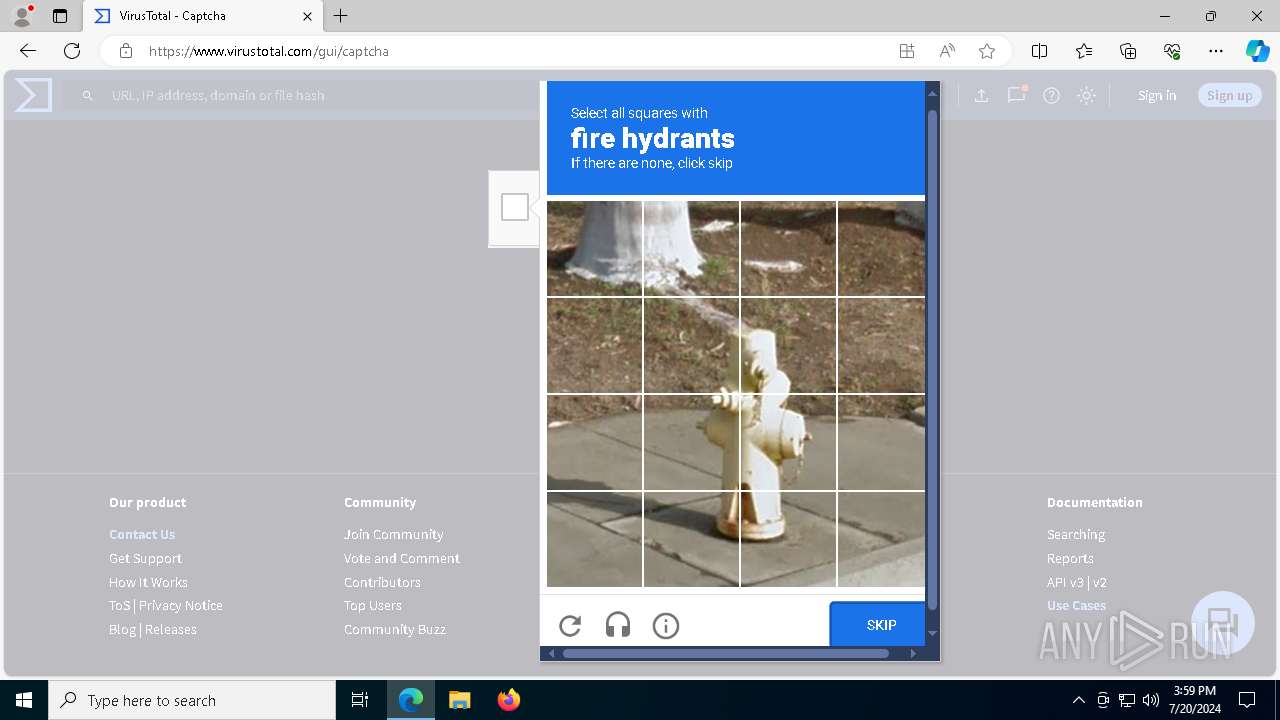This screenshot has width=1280, height=720.
Task: Open the Top Users link
Action: [373, 605]
